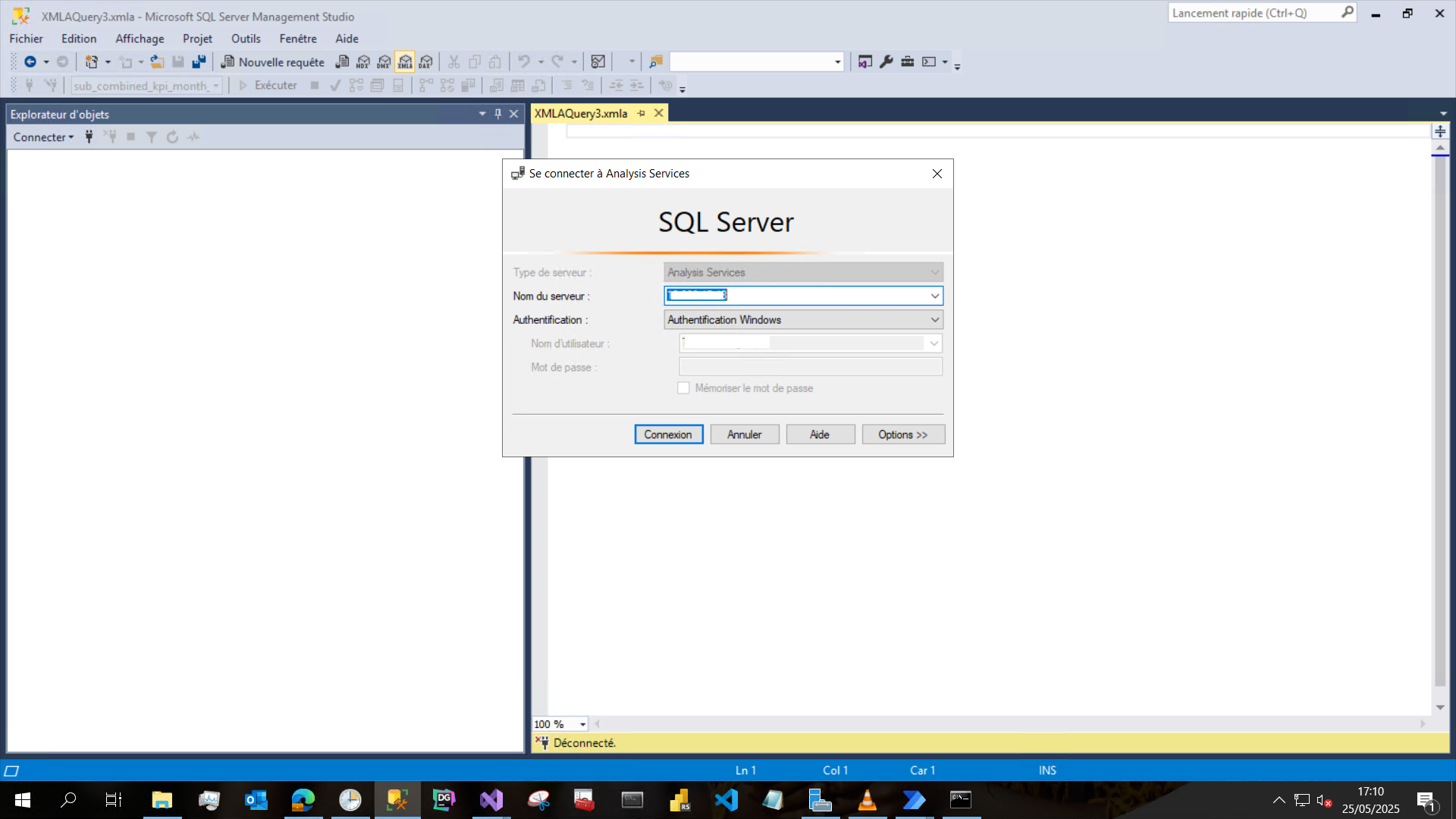Click the open file folder icon
The width and height of the screenshot is (1456, 819).
157,61
